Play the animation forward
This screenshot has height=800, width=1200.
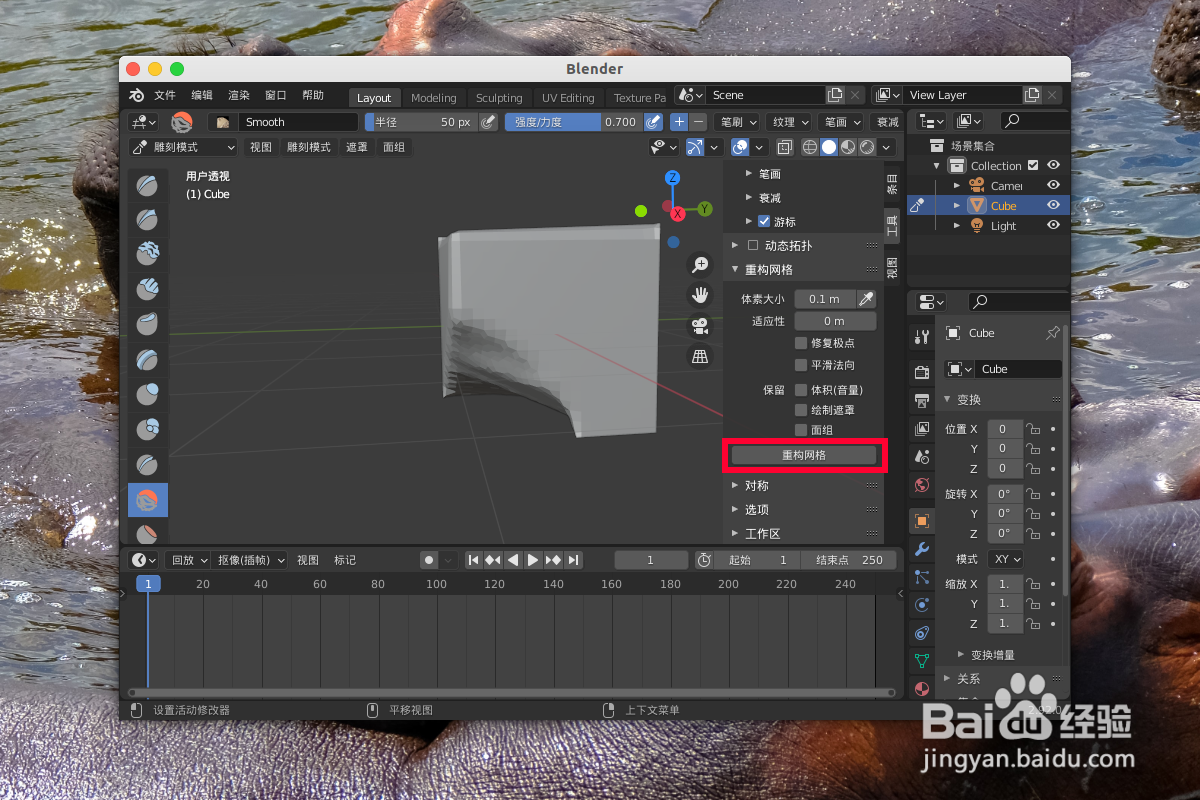pos(533,560)
